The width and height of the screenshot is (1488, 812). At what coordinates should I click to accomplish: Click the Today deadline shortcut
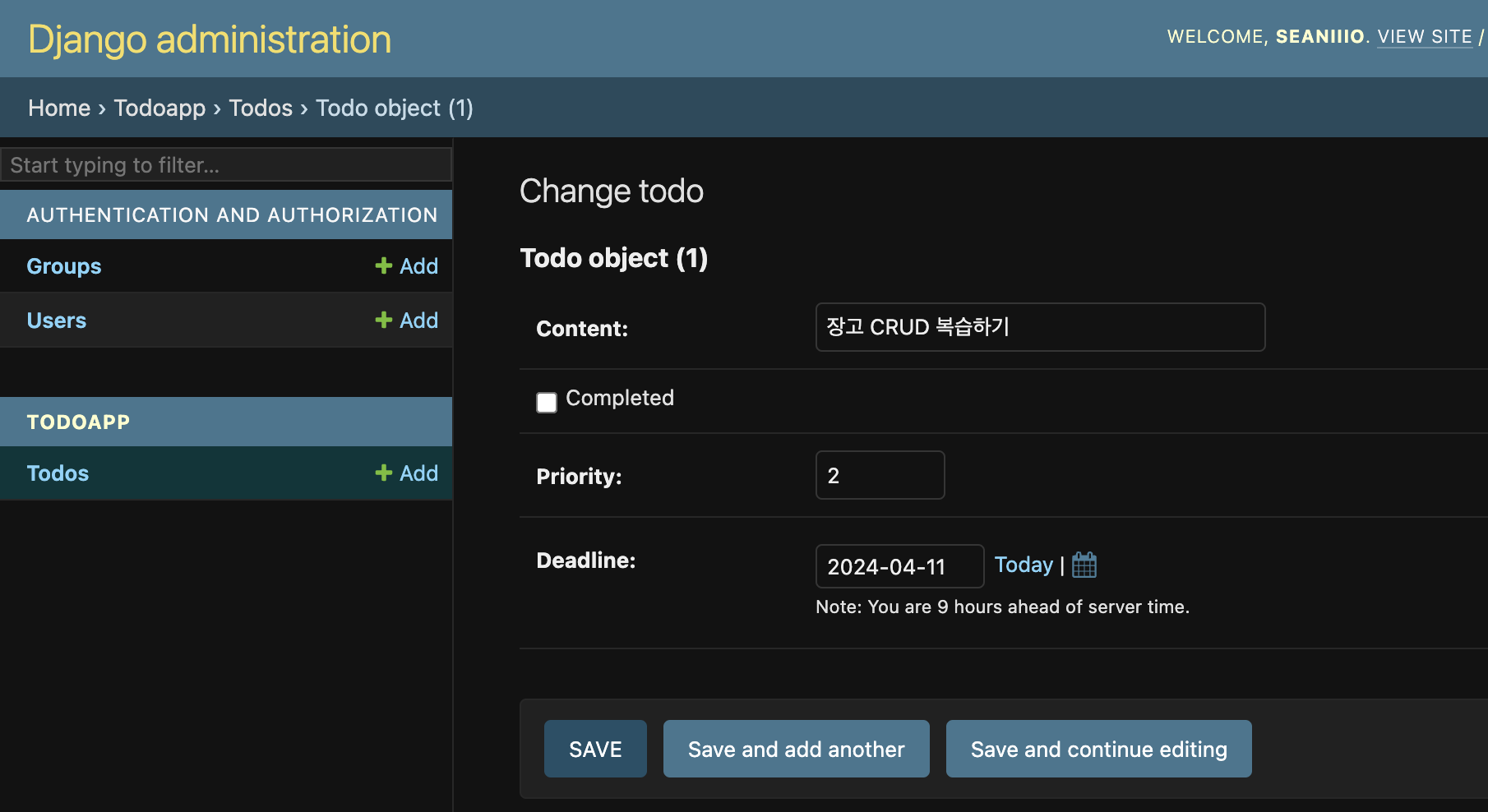coord(1024,565)
